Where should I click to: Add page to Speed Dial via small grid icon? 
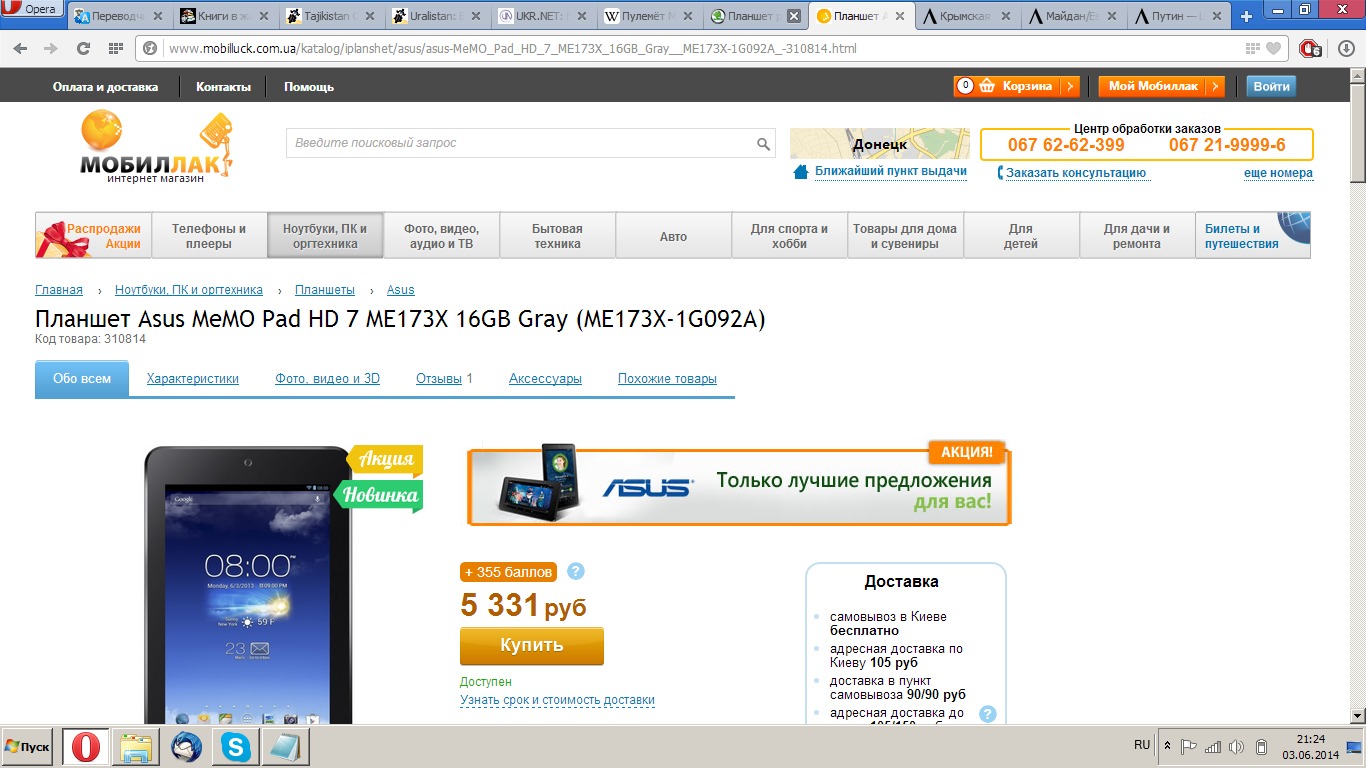click(x=1252, y=48)
